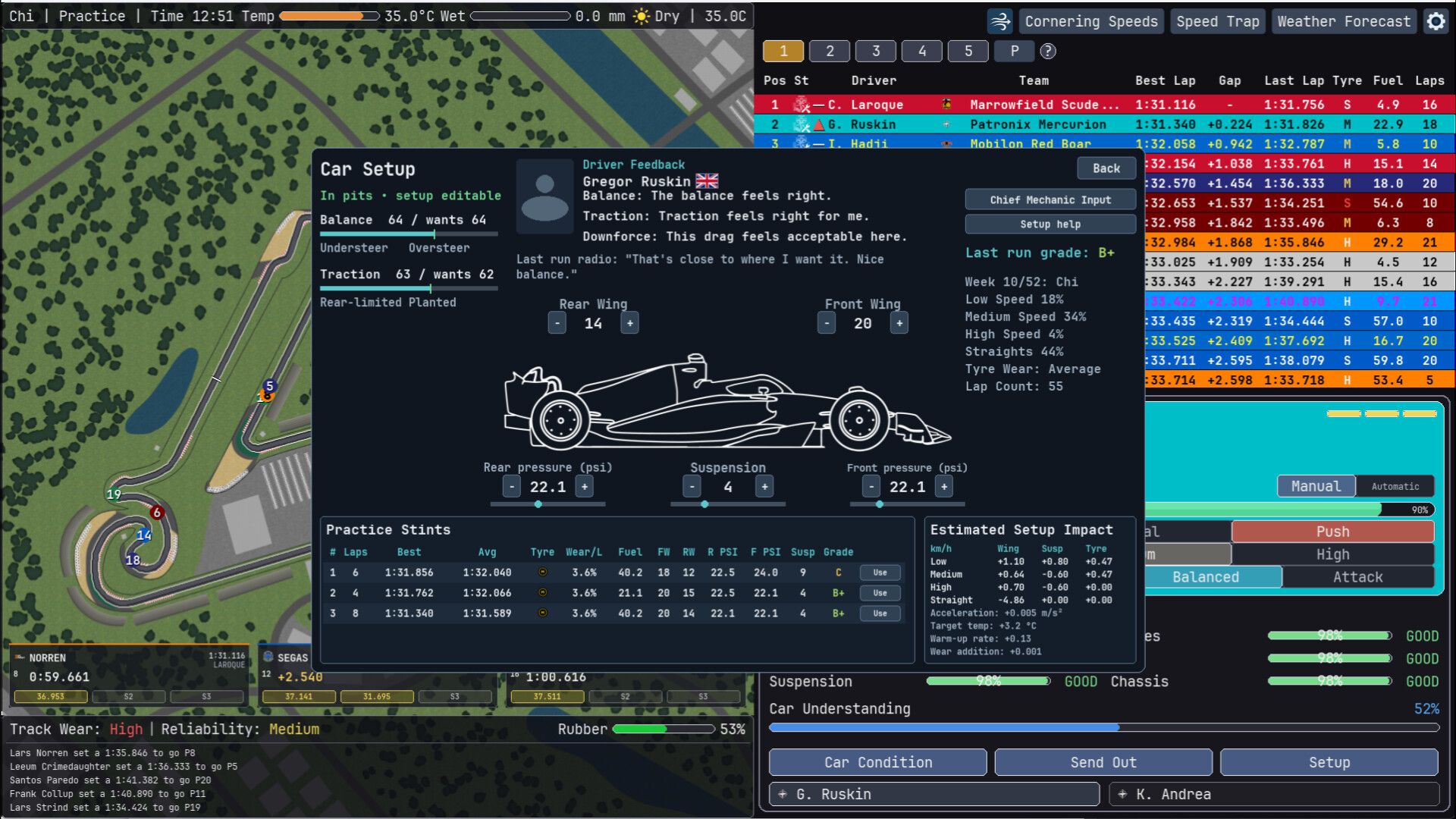Screen dimensions: 1456x819
Task: Open Setup help
Action: [x=1050, y=224]
